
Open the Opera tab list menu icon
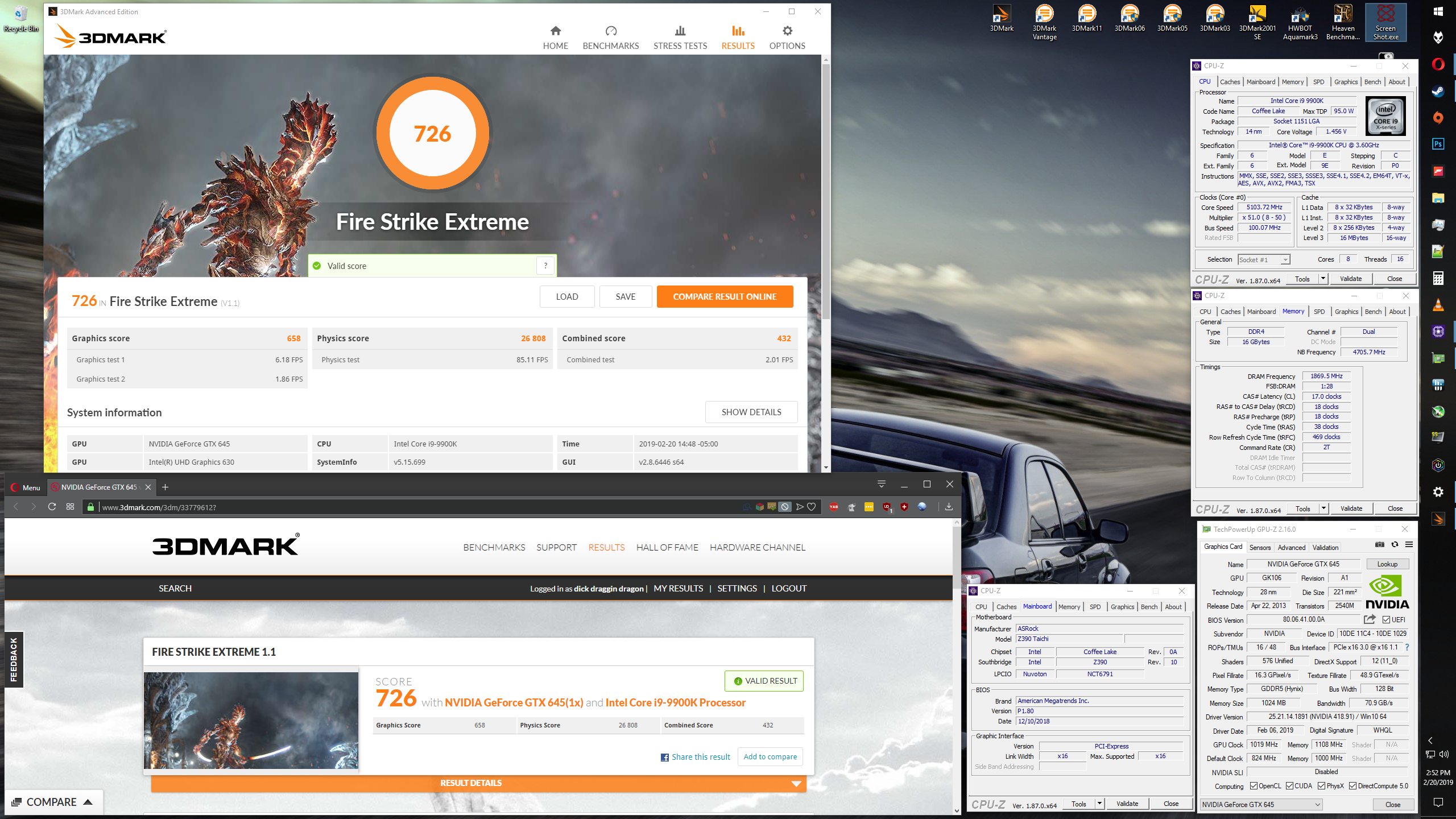click(x=882, y=484)
